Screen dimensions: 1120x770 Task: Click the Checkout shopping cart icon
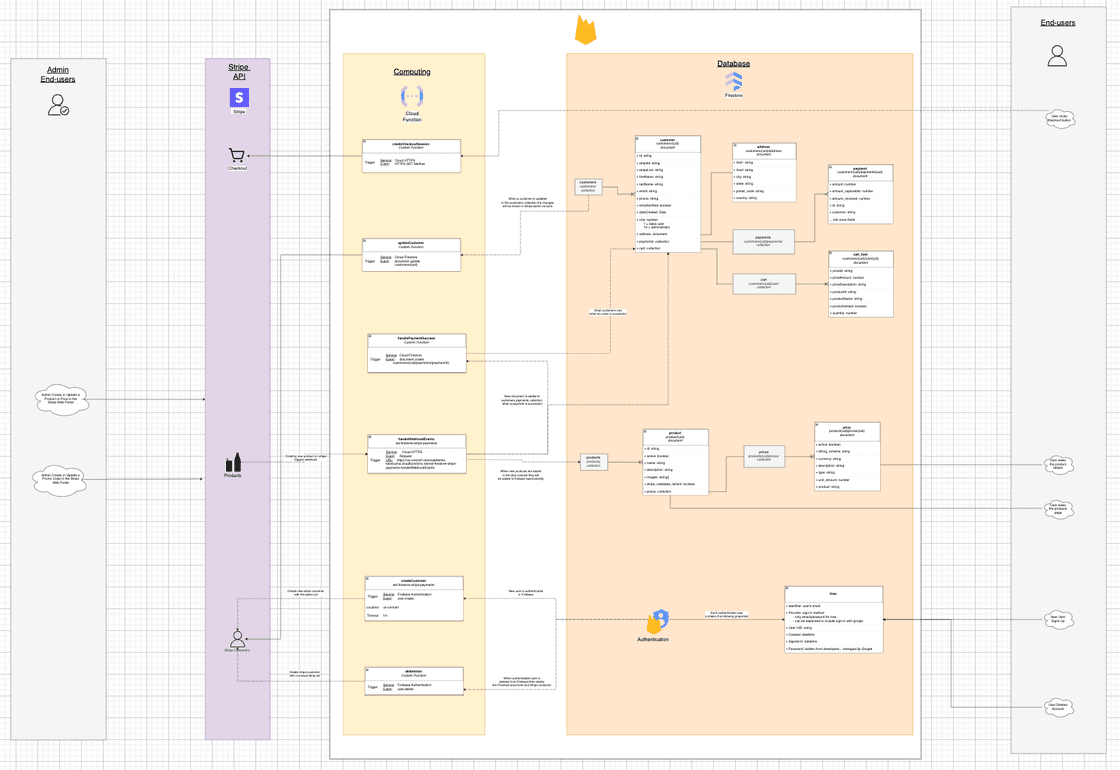236,155
